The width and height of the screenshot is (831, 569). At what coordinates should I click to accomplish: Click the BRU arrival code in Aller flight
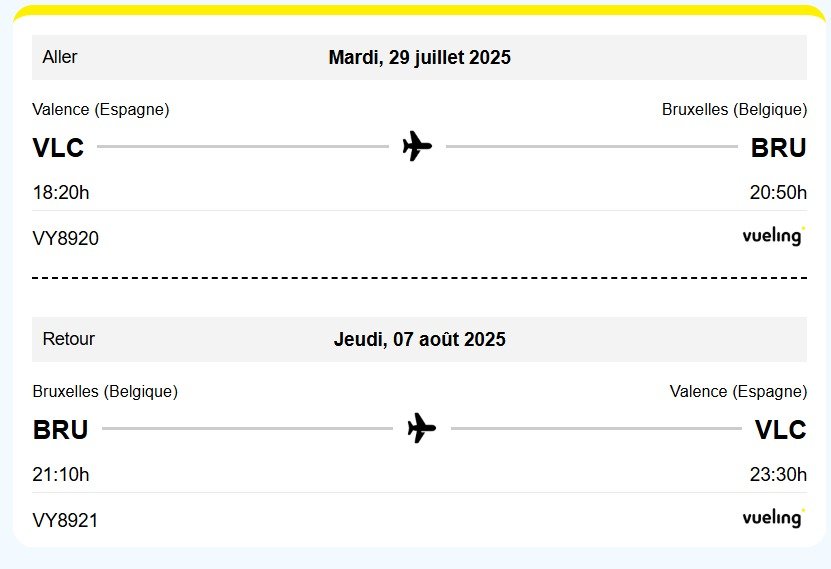click(778, 148)
